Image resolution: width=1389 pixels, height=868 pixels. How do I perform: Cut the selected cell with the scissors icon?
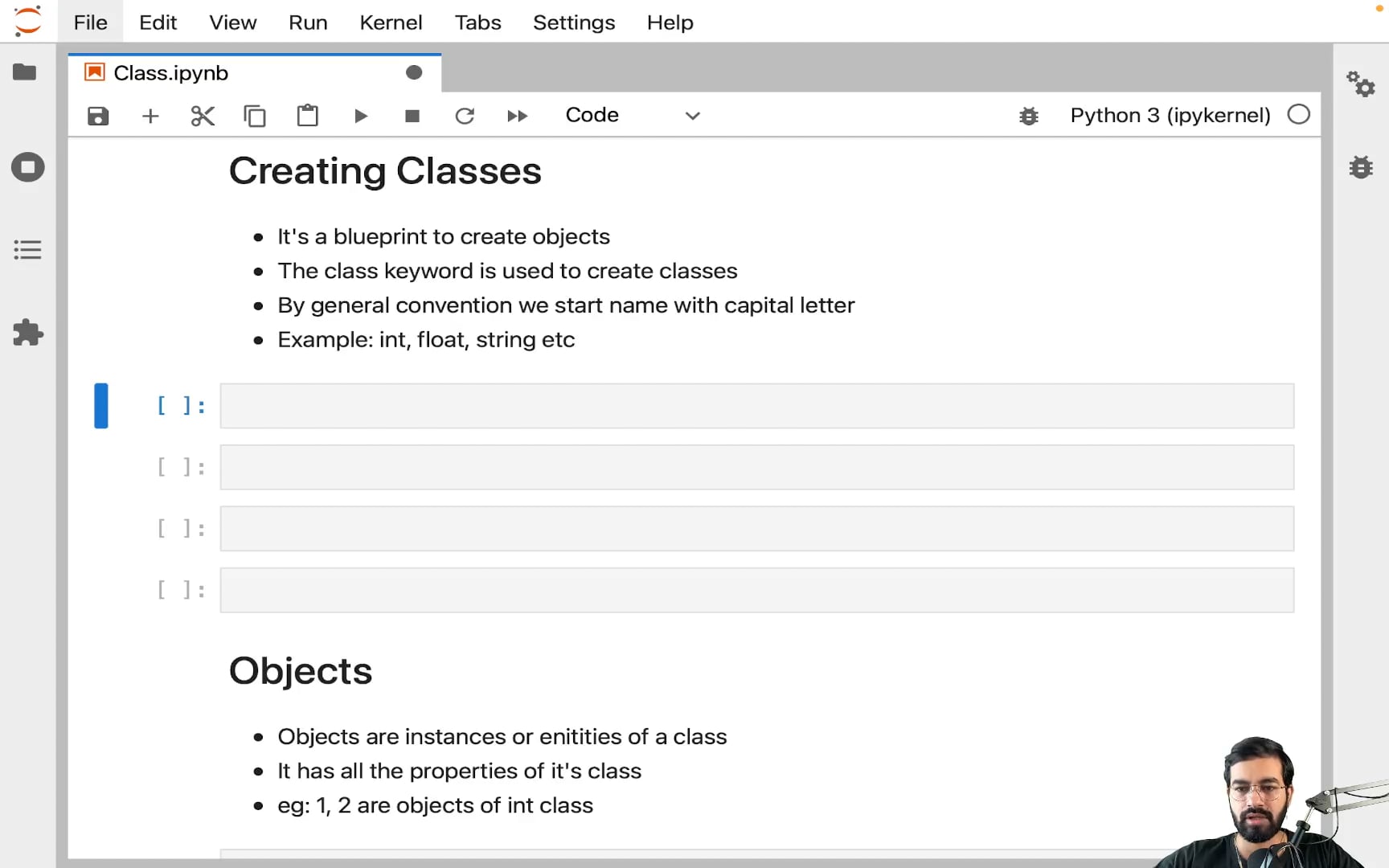203,117
